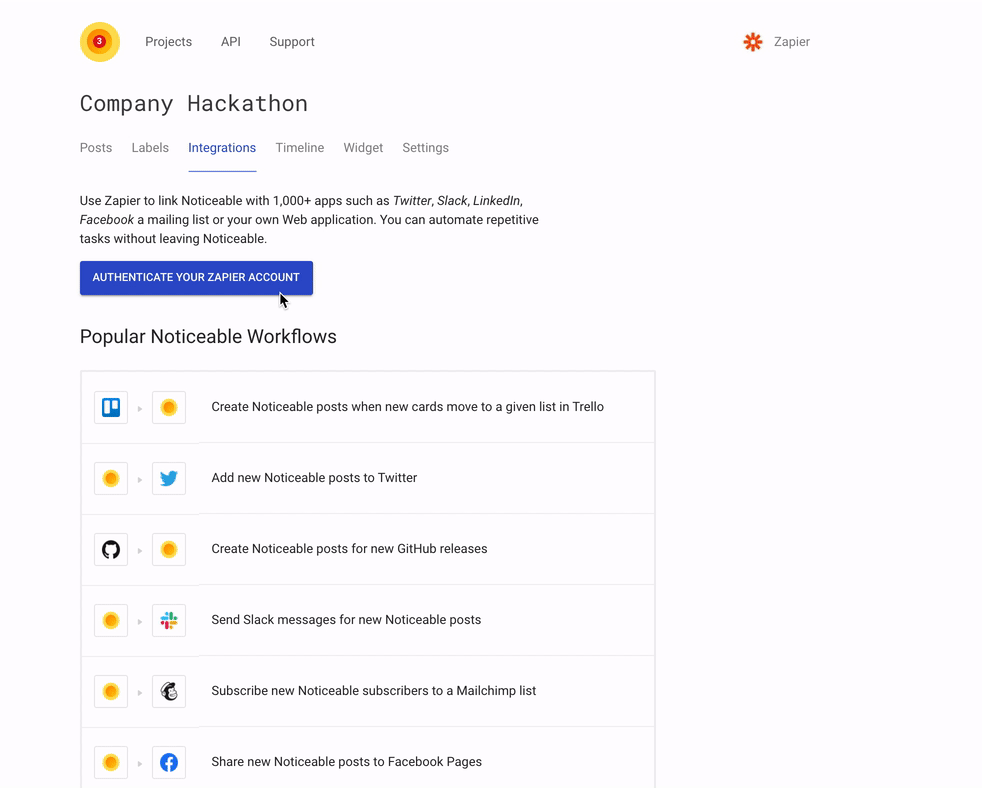Image resolution: width=982 pixels, height=788 pixels.
Task: Switch to the Widget tab
Action: click(363, 148)
